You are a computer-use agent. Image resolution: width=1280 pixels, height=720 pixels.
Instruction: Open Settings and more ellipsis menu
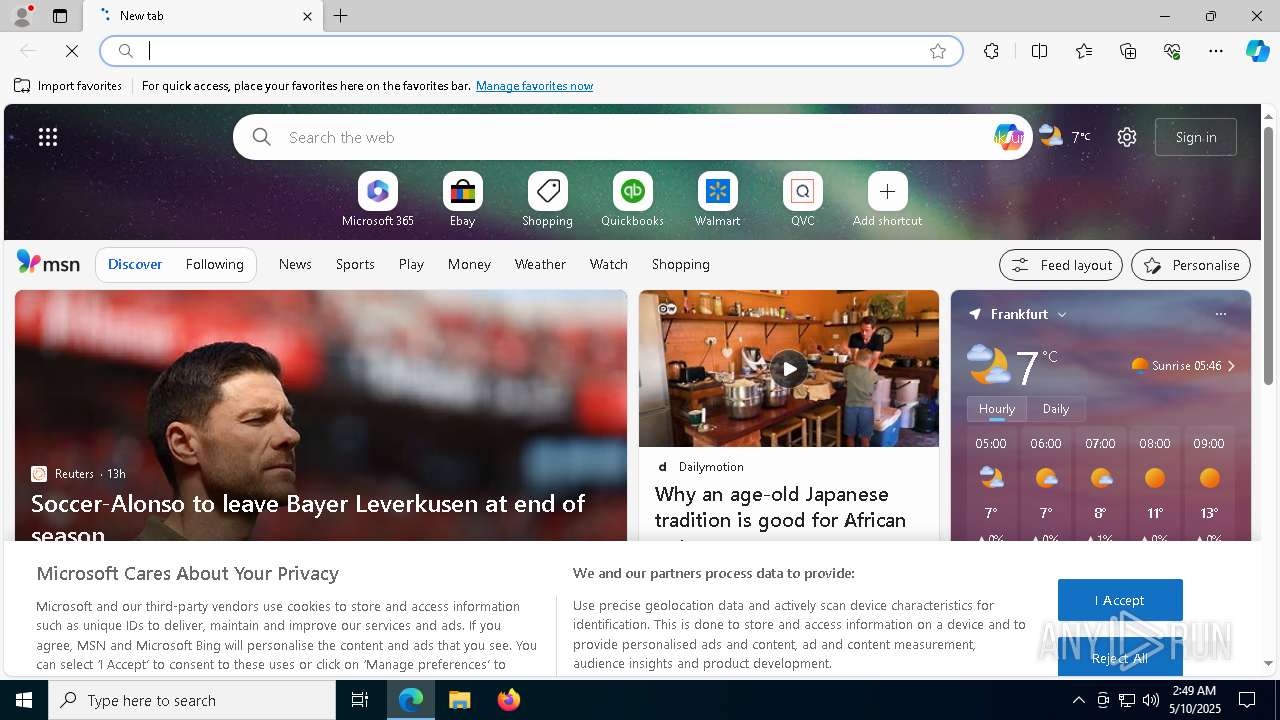1216,51
